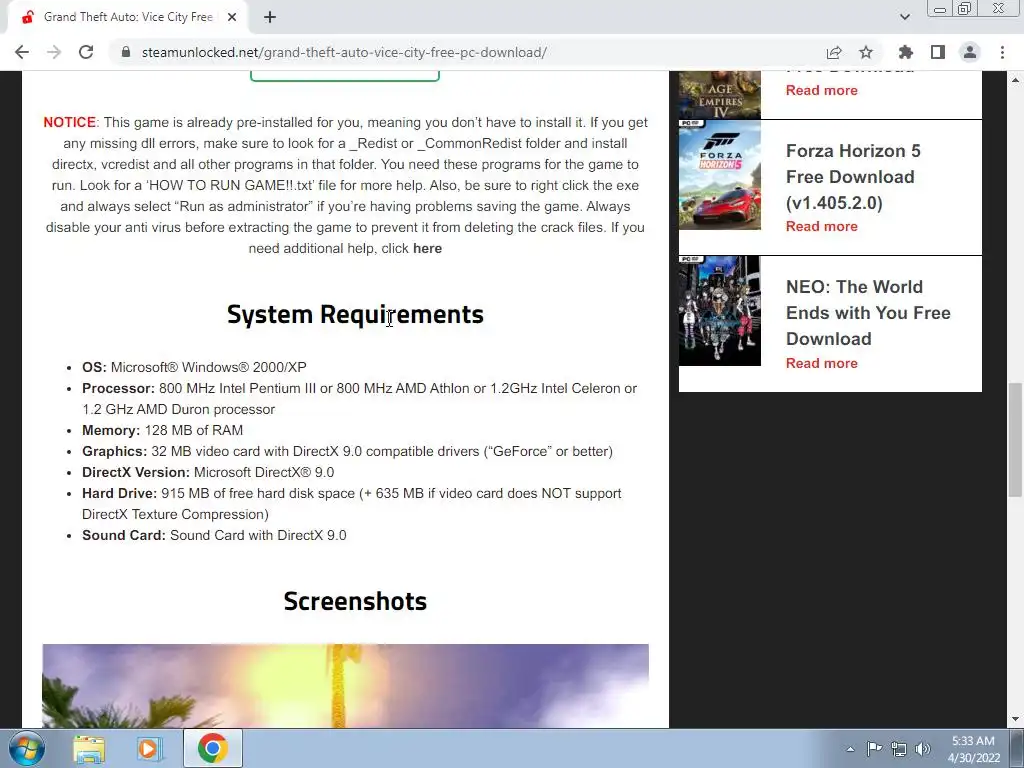Click the Screenshots heading

(355, 601)
